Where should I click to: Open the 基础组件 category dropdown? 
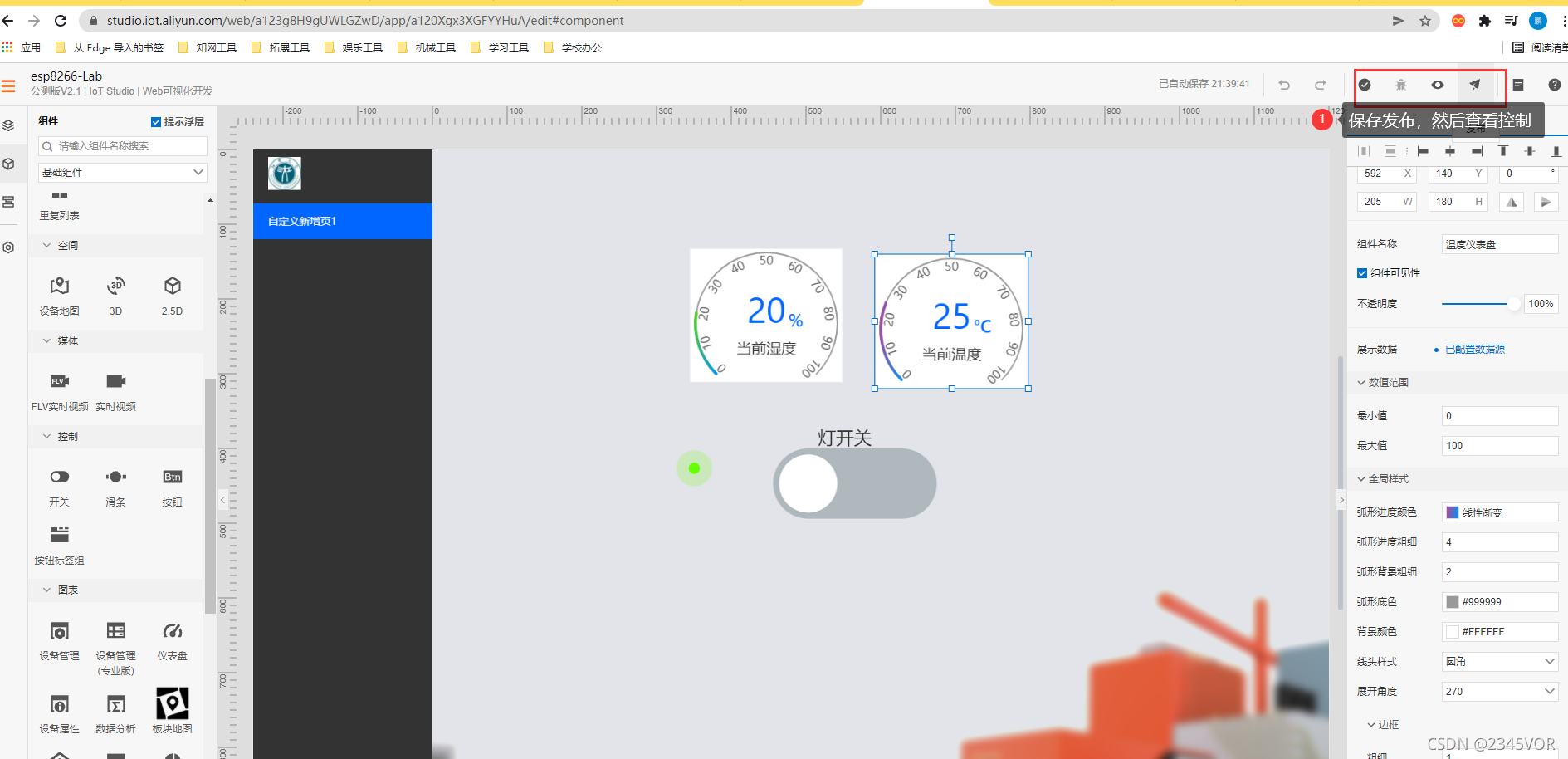tap(123, 172)
